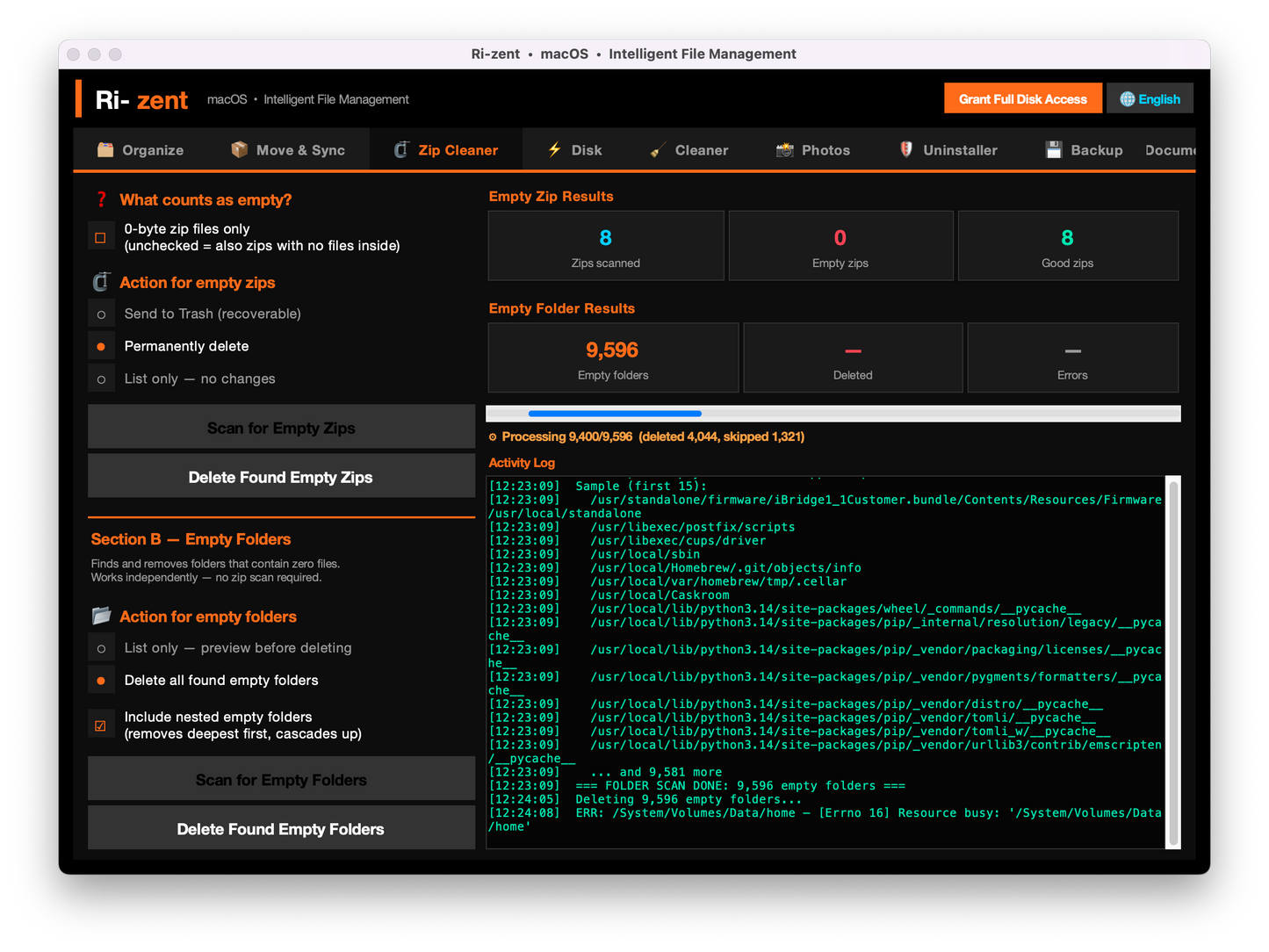1269x952 pixels.
Task: Go to the Disk tab
Action: 575,150
